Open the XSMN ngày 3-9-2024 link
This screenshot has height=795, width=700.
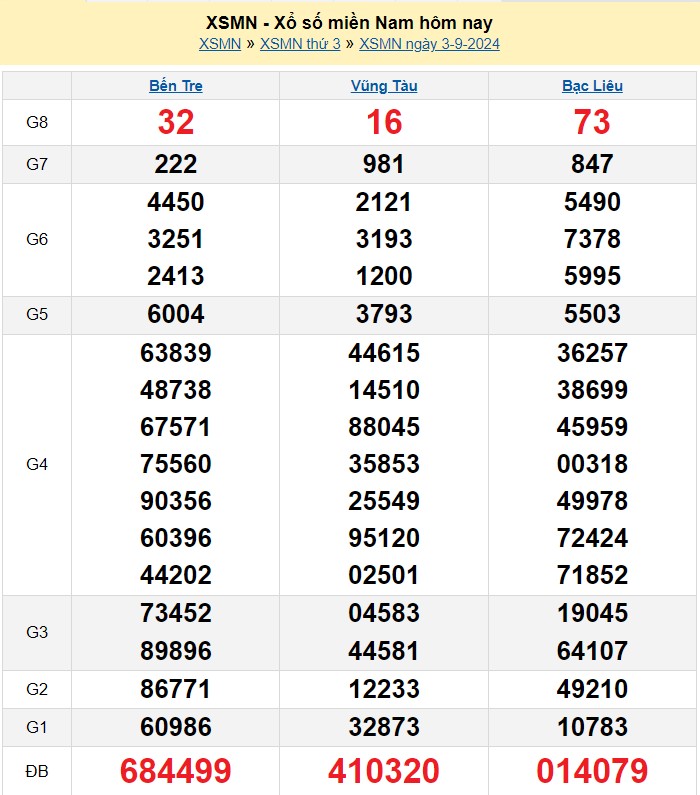tap(429, 44)
